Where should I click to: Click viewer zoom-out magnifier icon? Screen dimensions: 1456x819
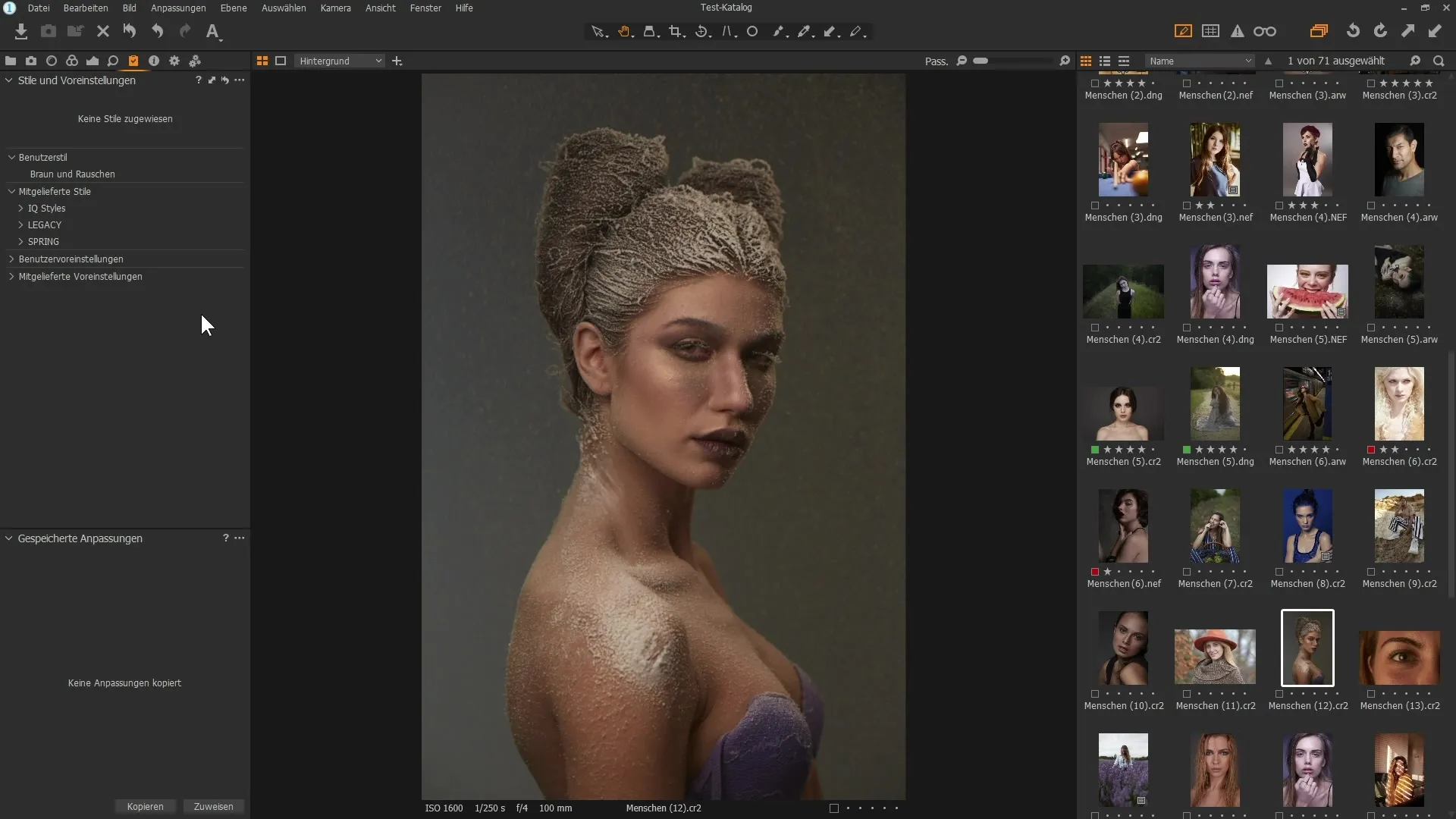962,61
